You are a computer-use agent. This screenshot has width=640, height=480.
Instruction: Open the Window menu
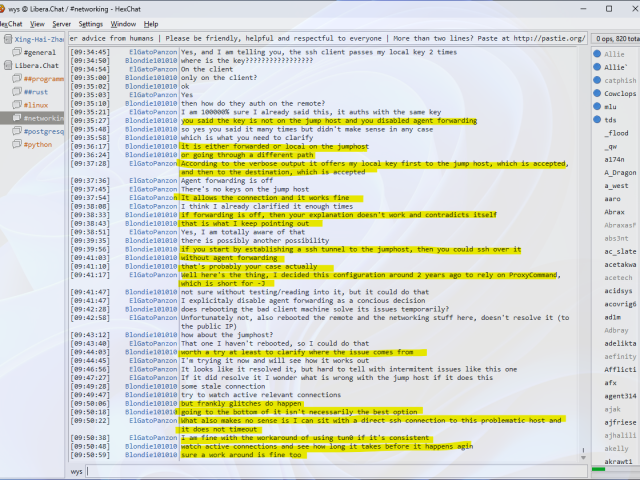(x=124, y=23)
